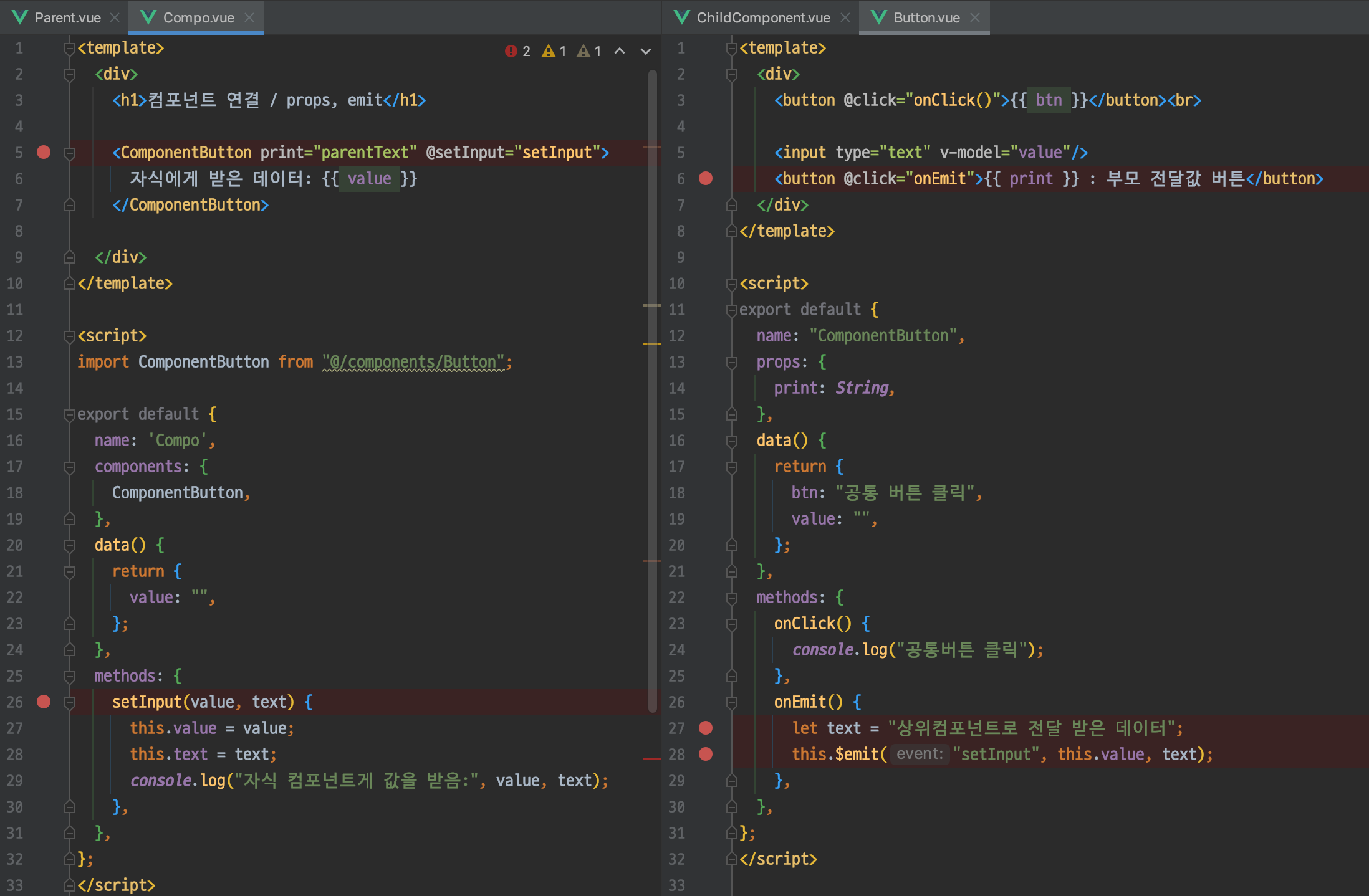The image size is (1369, 896).
Task: Switch to the Parent.vue tab
Action: coord(67,17)
